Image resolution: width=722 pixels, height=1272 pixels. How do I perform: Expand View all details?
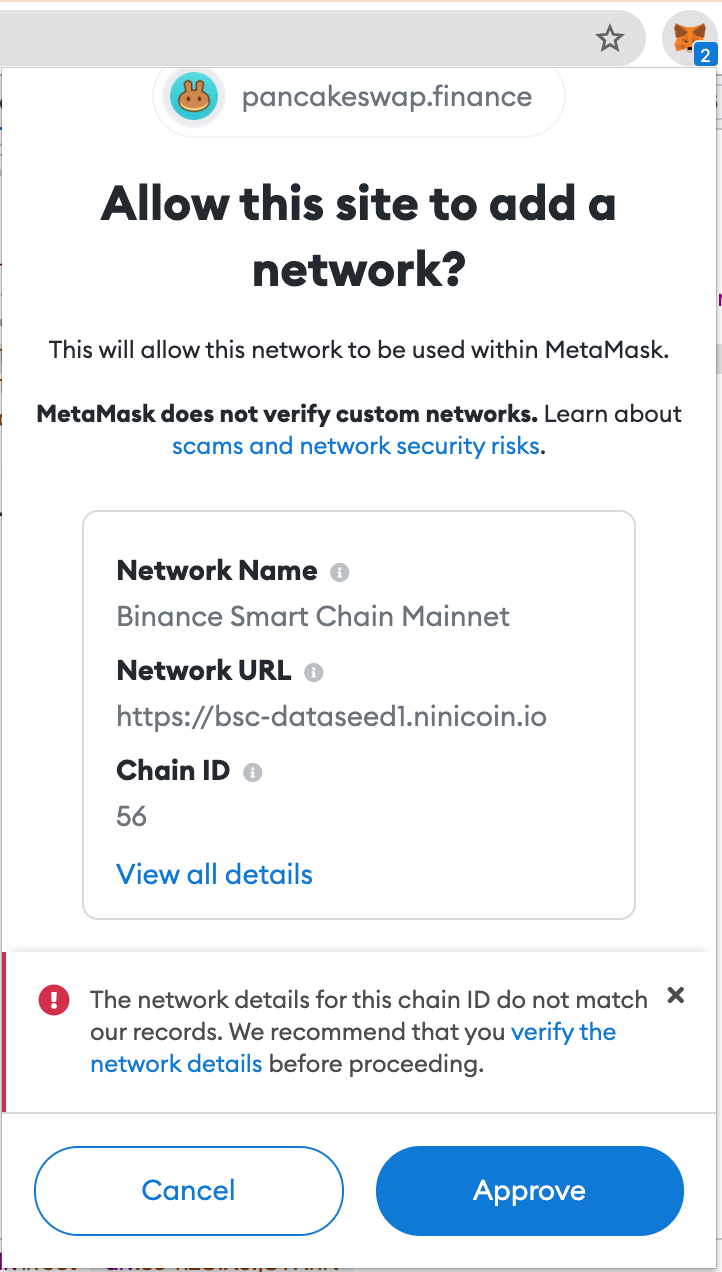(215, 874)
